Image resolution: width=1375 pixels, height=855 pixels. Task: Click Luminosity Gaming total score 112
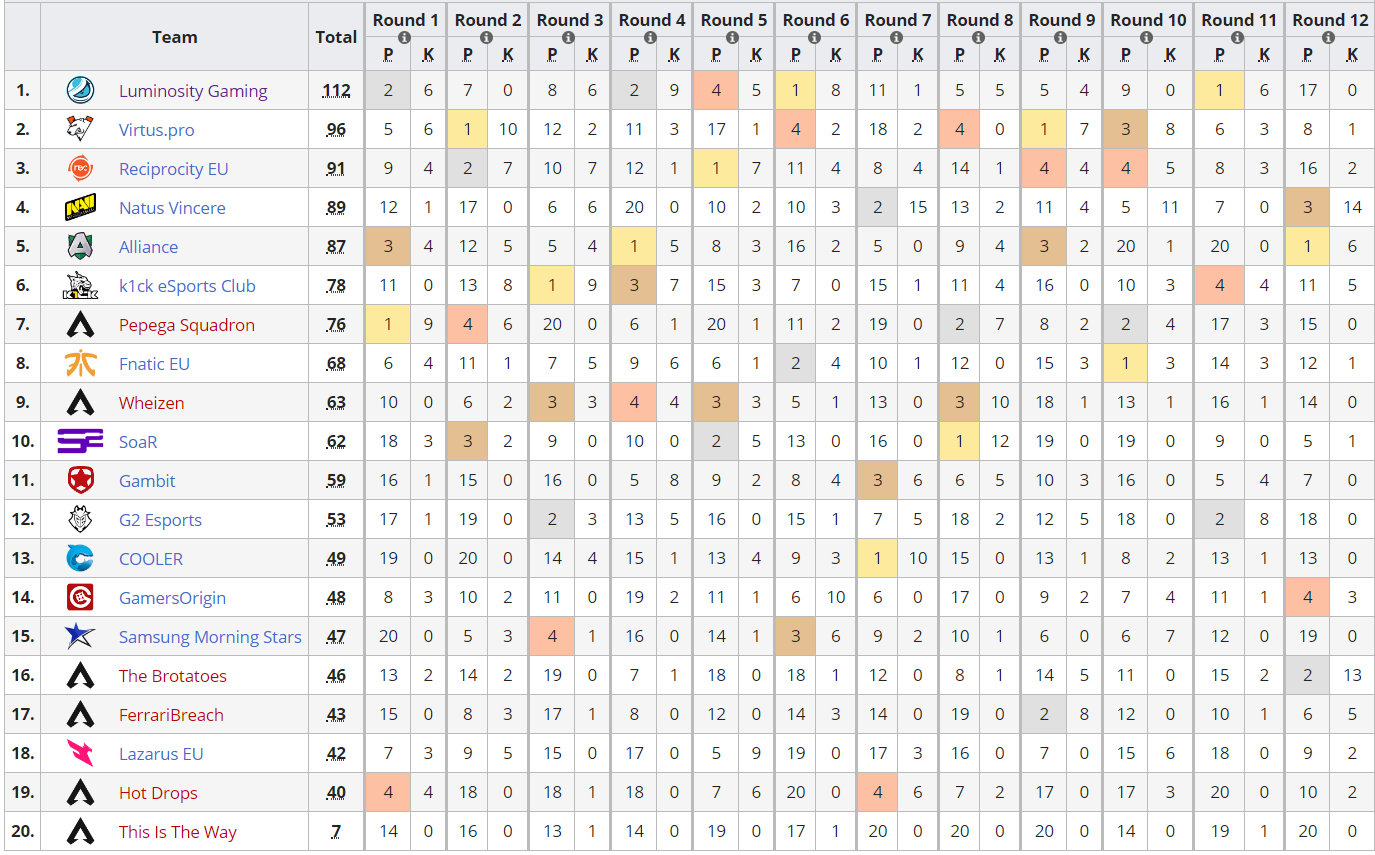click(336, 91)
